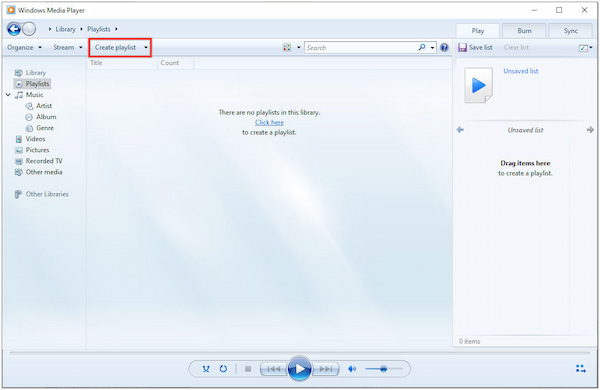Expand the Create playlist dropdown arrow
Image resolution: width=600 pixels, height=390 pixels.
tap(146, 47)
